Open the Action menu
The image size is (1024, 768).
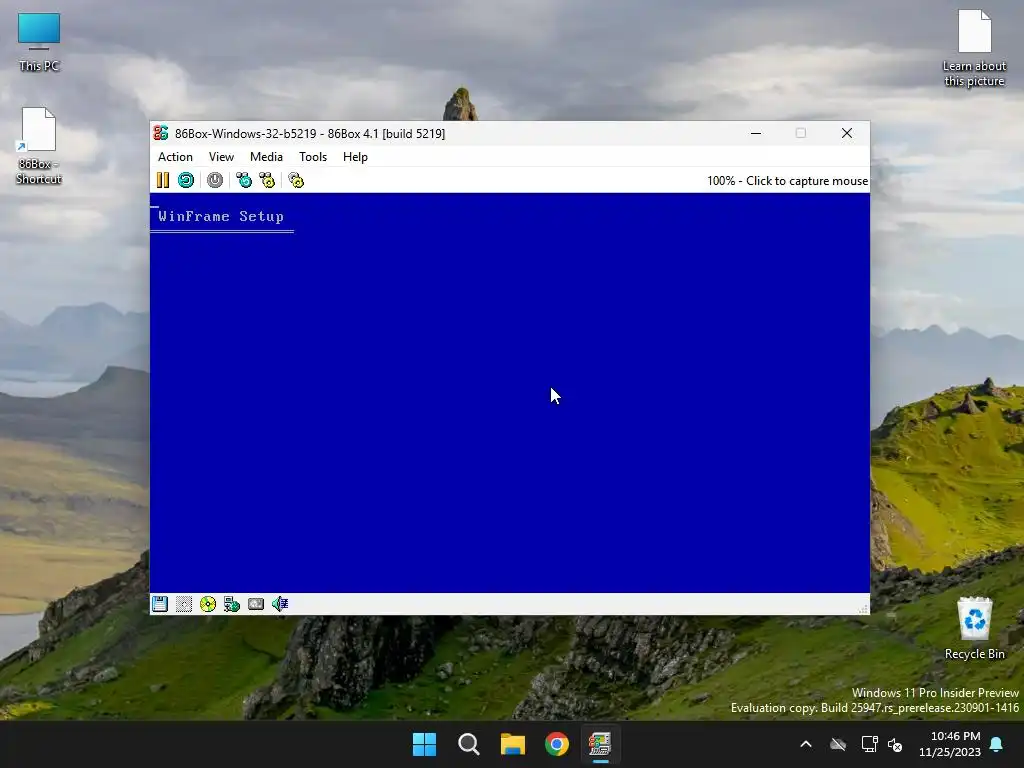(175, 157)
